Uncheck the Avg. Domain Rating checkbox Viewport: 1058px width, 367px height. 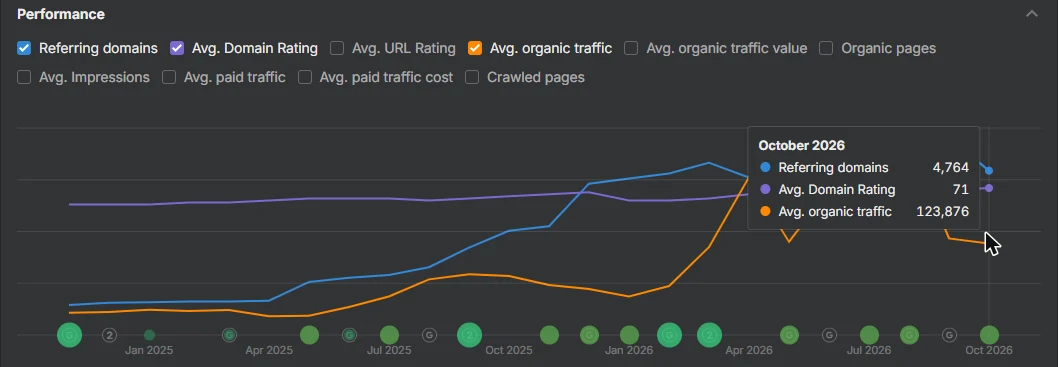pos(177,48)
